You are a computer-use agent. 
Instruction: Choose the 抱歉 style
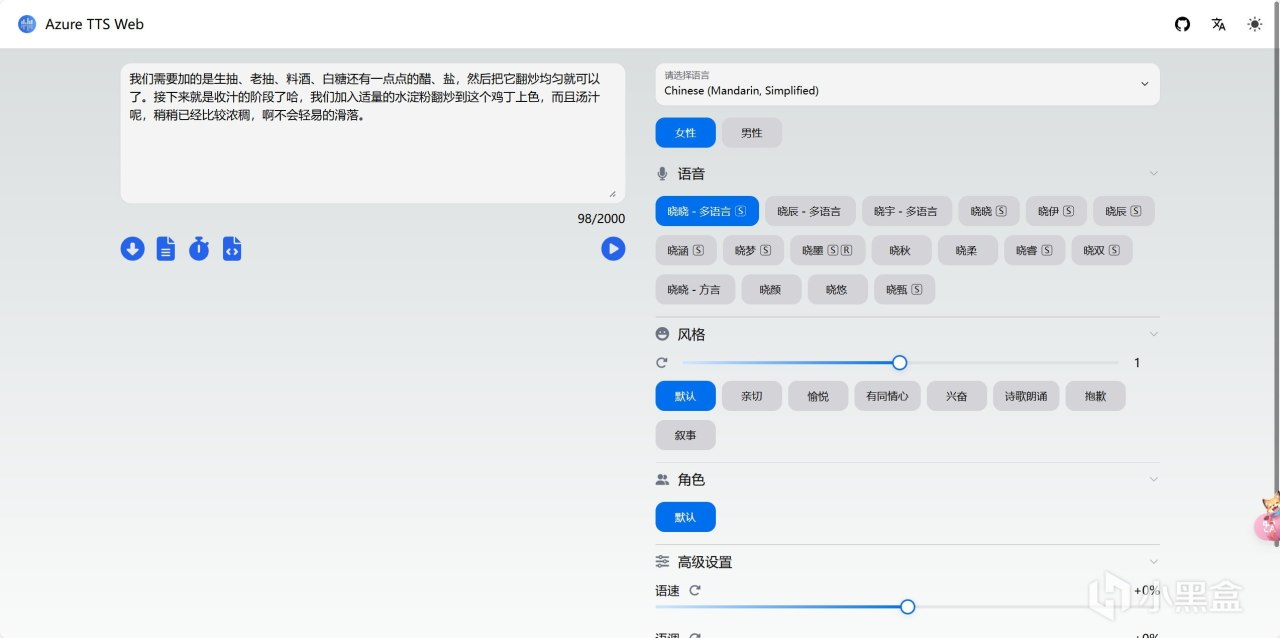click(1095, 396)
